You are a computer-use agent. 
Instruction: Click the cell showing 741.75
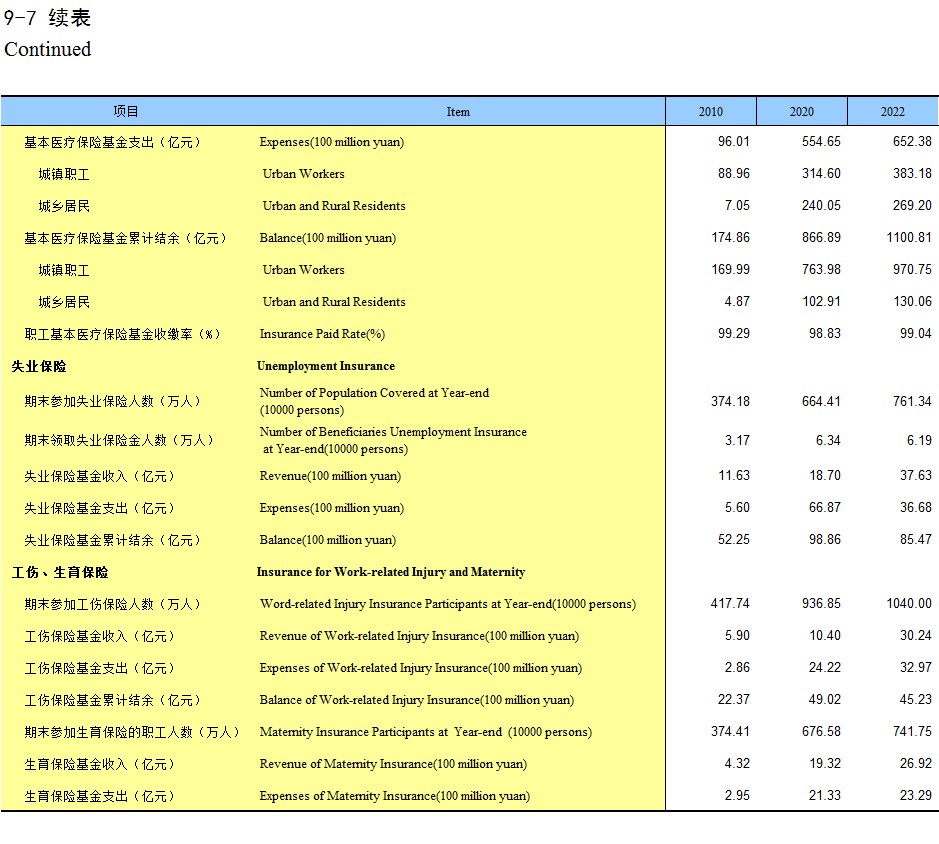coord(912,731)
